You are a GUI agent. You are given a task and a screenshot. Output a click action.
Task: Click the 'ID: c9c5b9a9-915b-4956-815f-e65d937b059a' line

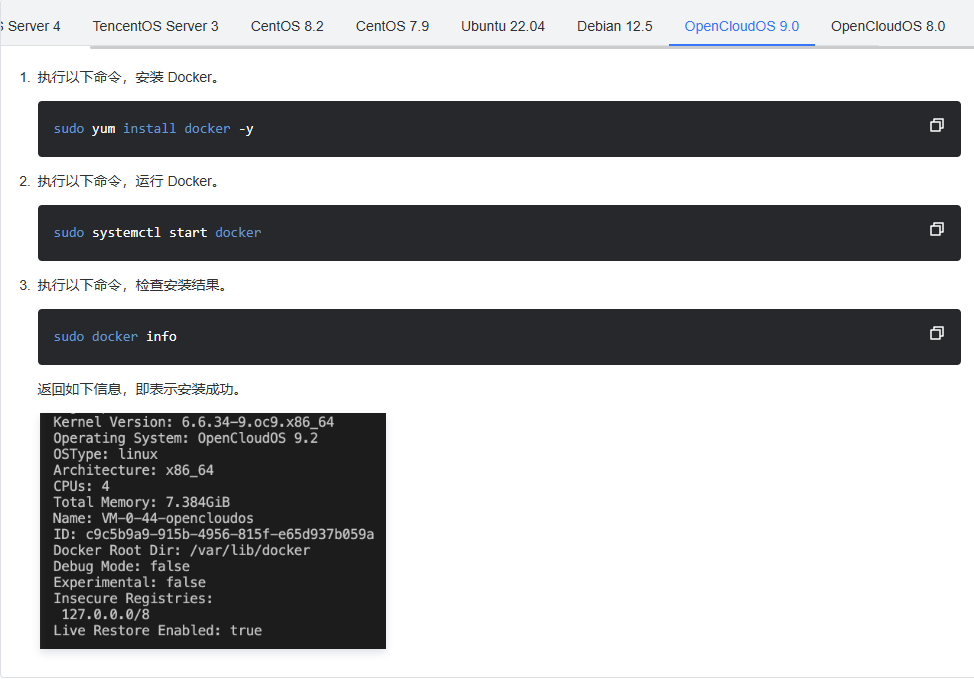(x=214, y=535)
